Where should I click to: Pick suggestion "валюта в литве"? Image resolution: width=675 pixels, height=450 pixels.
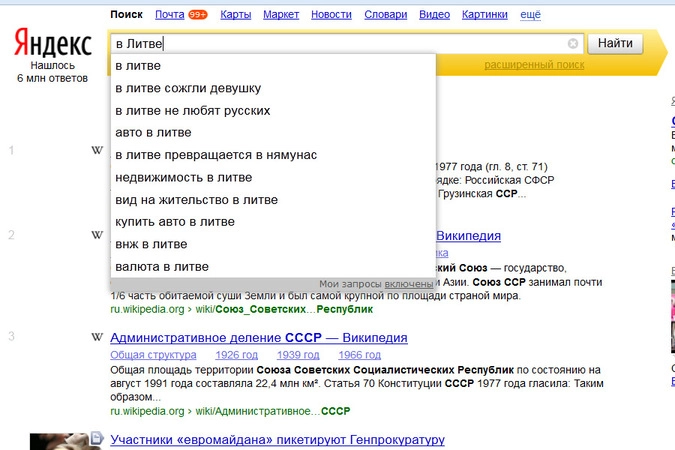(x=162, y=266)
